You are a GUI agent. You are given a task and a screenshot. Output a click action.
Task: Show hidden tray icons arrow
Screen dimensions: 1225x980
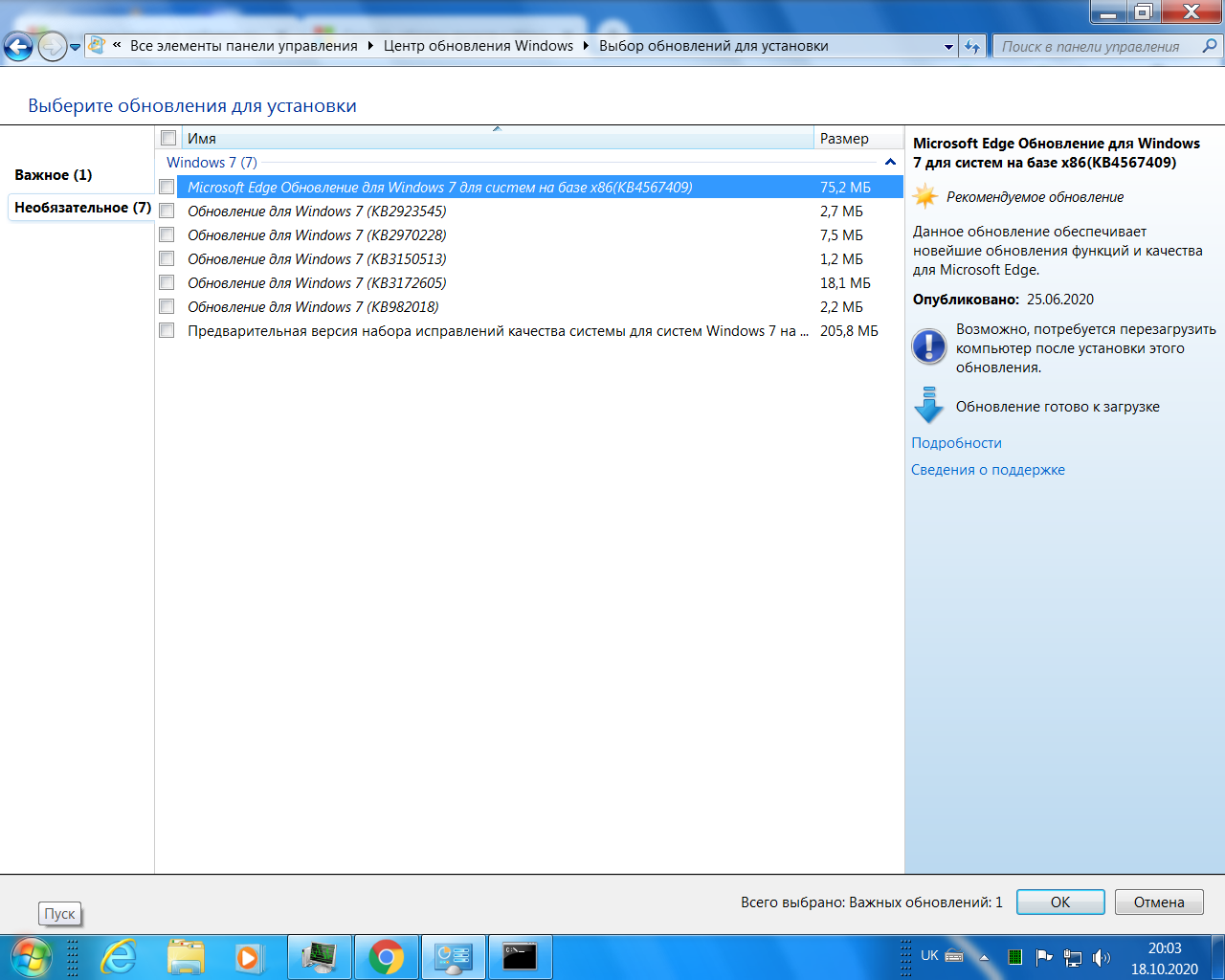click(x=984, y=957)
